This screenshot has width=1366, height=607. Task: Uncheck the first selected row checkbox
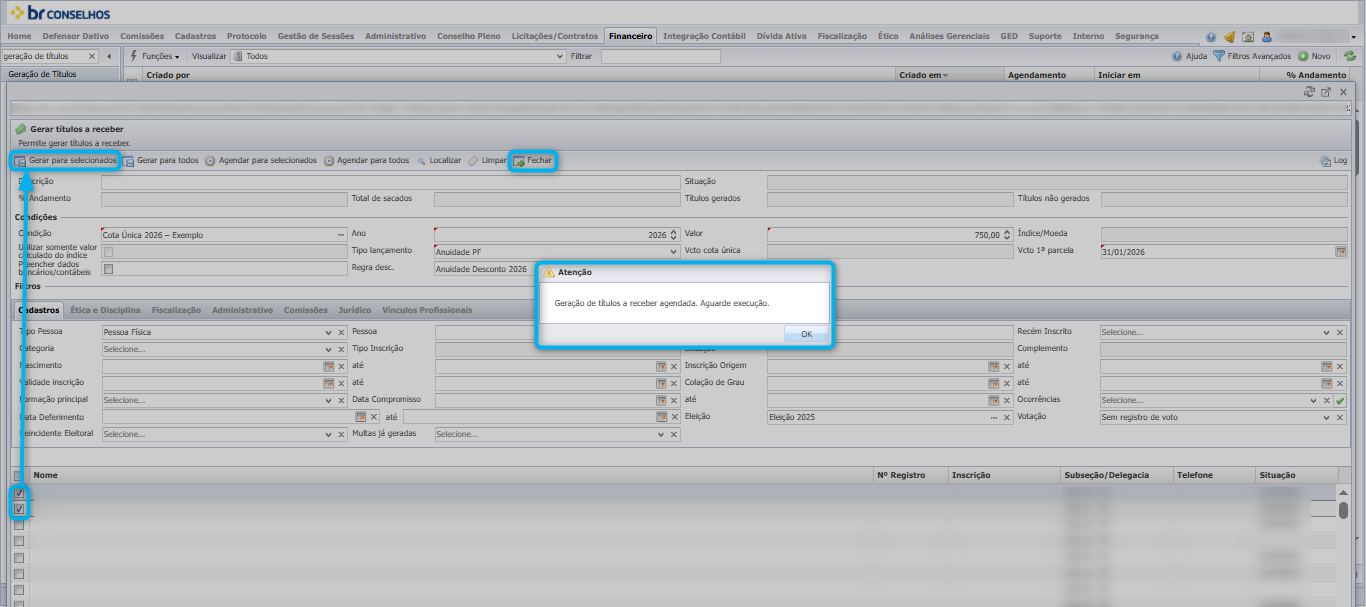coord(19,493)
